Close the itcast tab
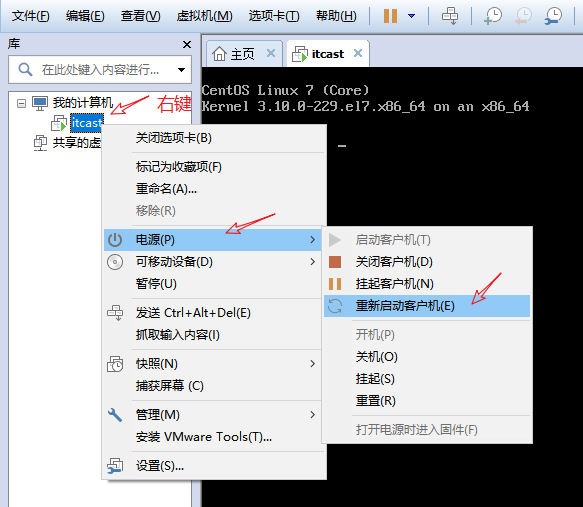 click(358, 53)
